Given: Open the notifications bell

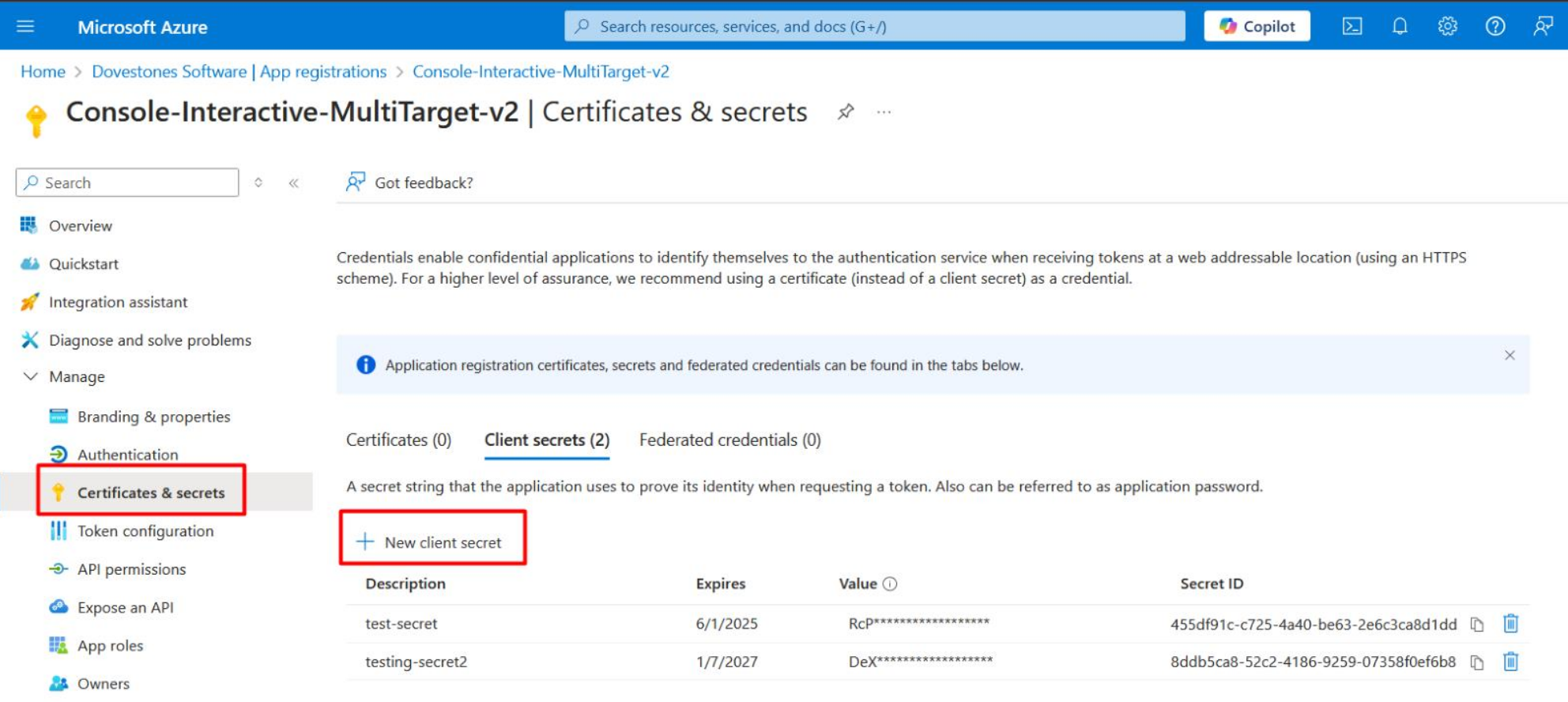Looking at the screenshot, I should coord(1400,26).
